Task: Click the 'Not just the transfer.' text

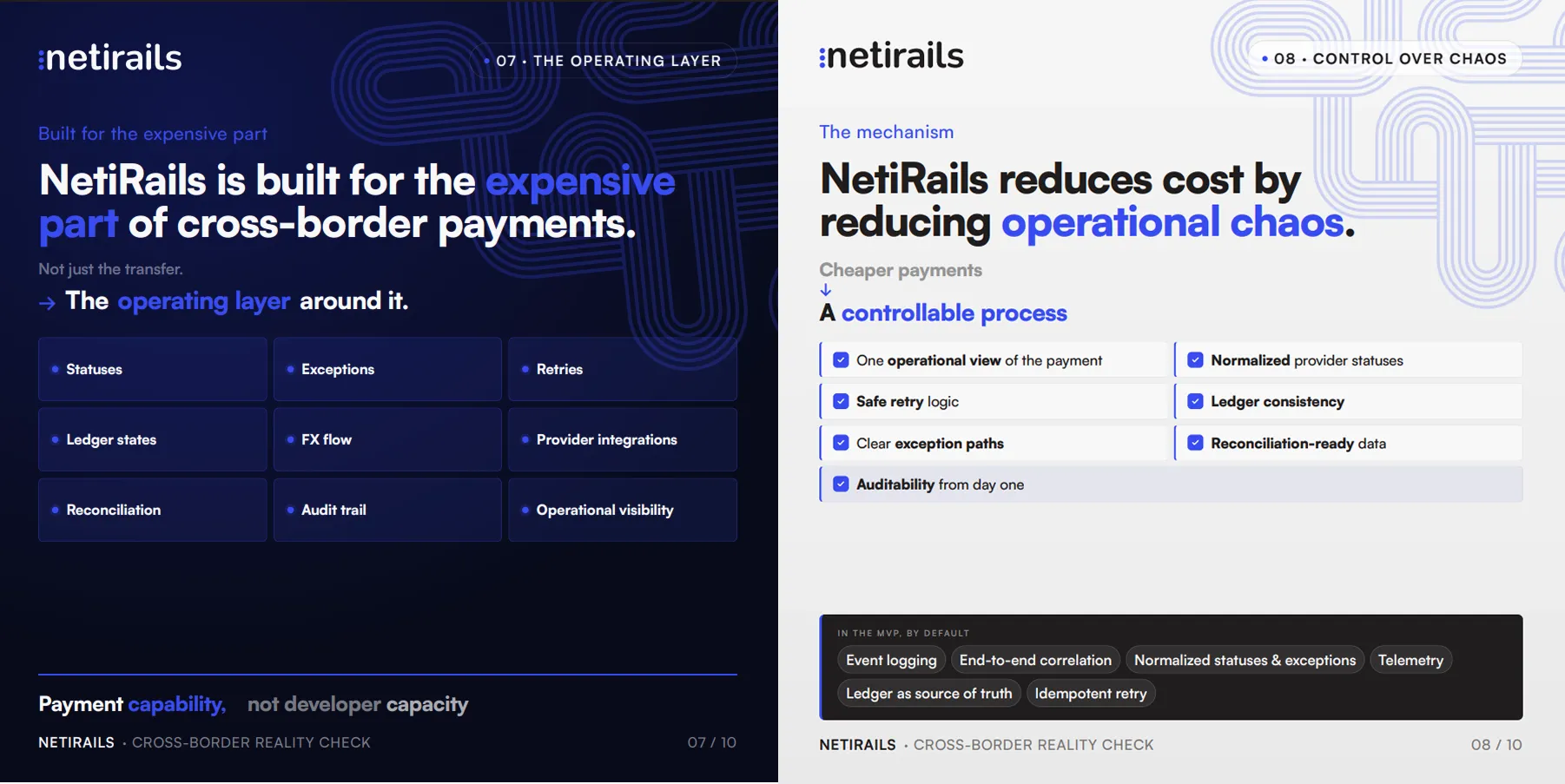Action: click(x=110, y=269)
